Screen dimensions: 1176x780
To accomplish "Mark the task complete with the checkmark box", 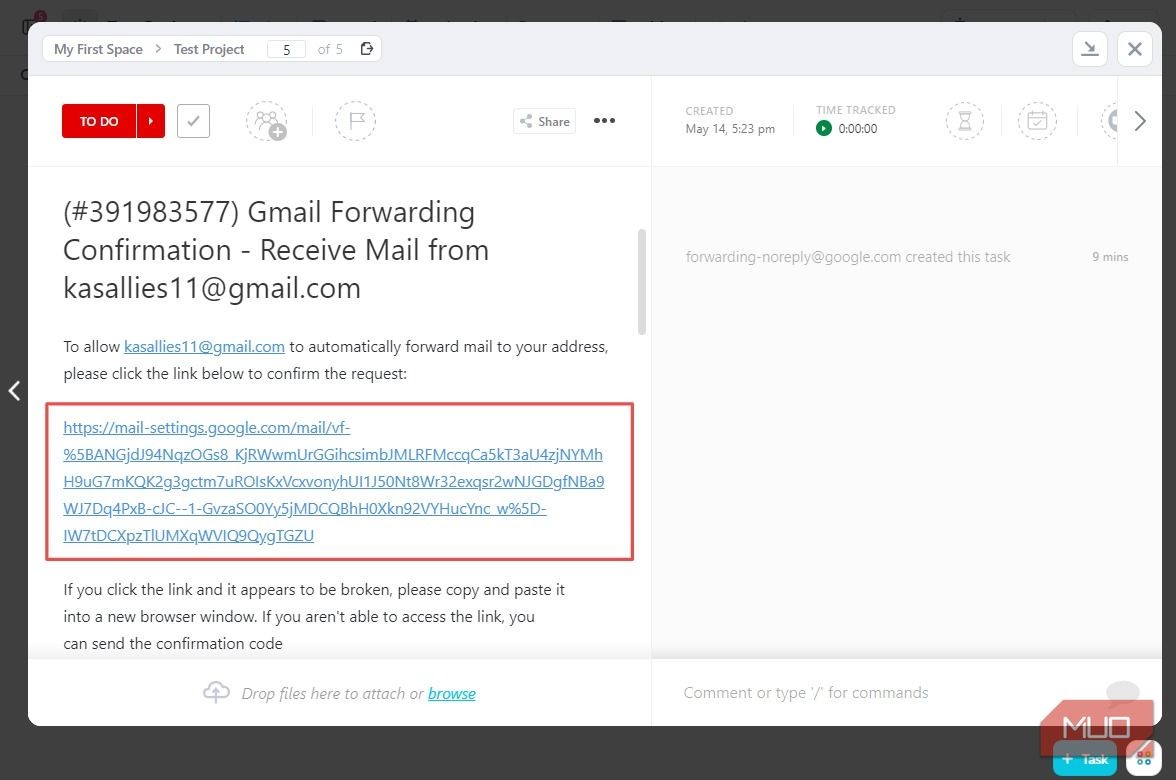I will click(194, 121).
